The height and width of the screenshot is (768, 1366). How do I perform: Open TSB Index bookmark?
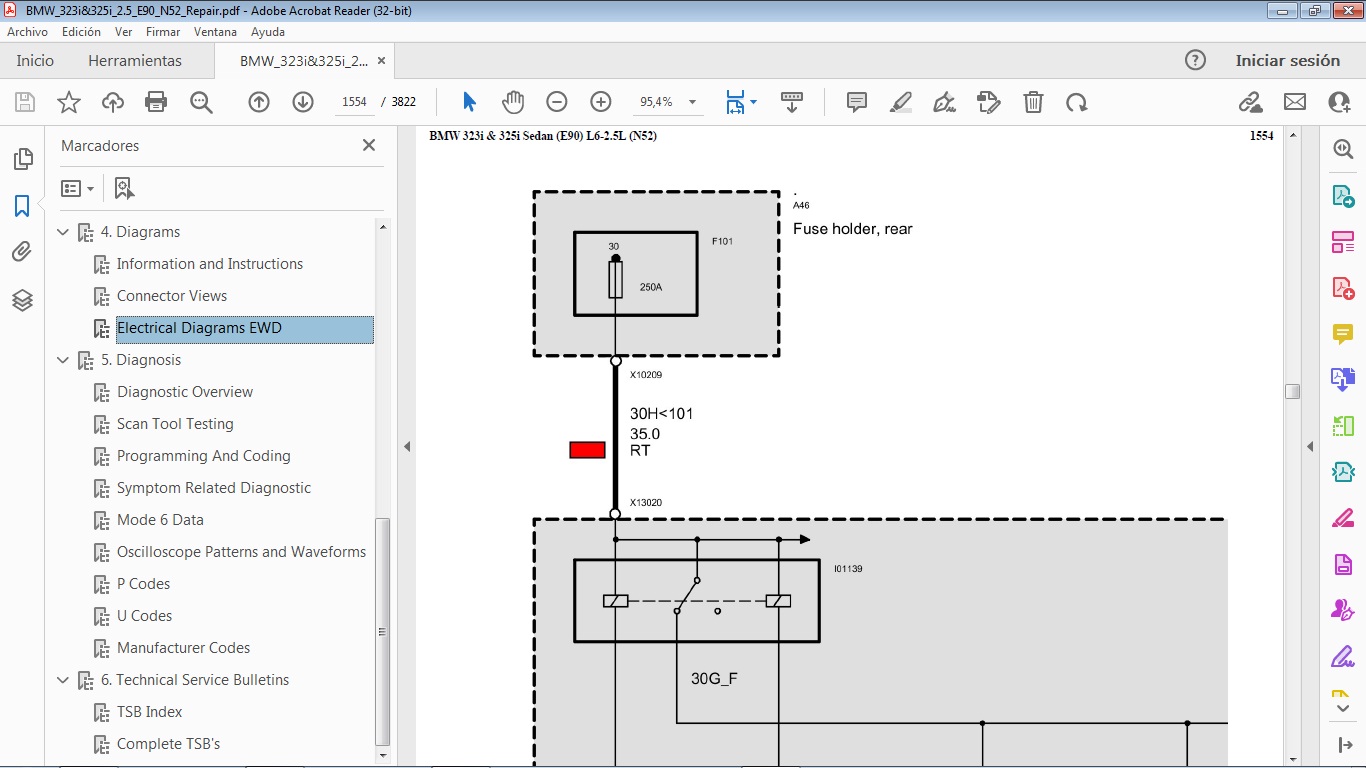coord(149,712)
